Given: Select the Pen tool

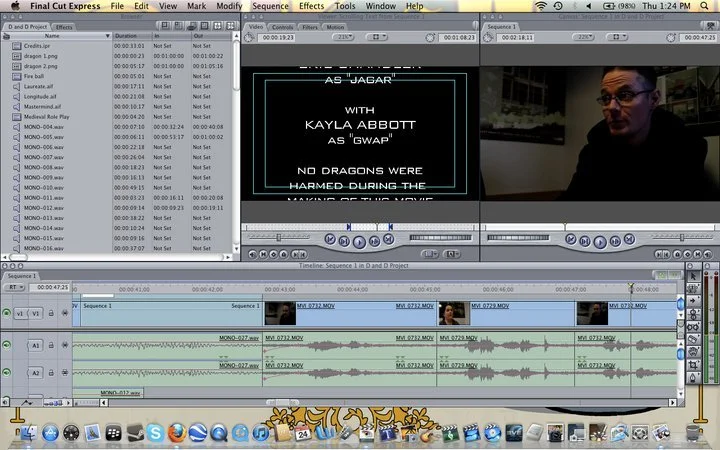Looking at the screenshot, I should (x=693, y=378).
